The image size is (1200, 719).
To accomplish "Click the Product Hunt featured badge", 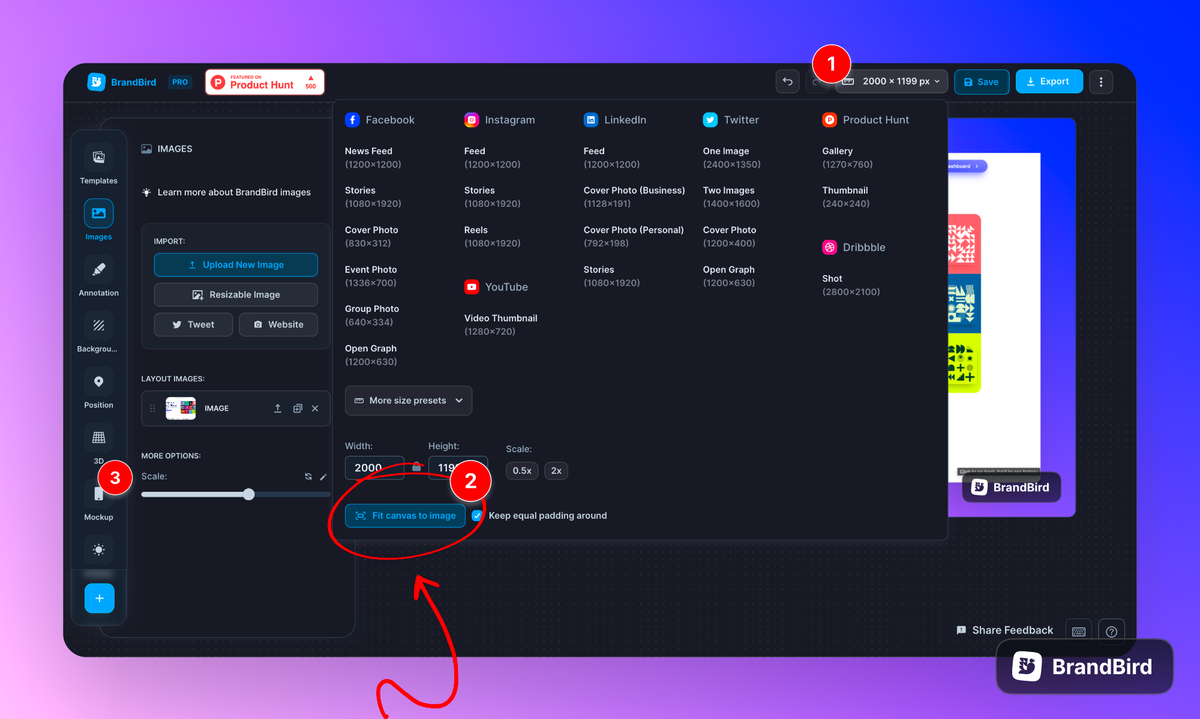I will (265, 82).
